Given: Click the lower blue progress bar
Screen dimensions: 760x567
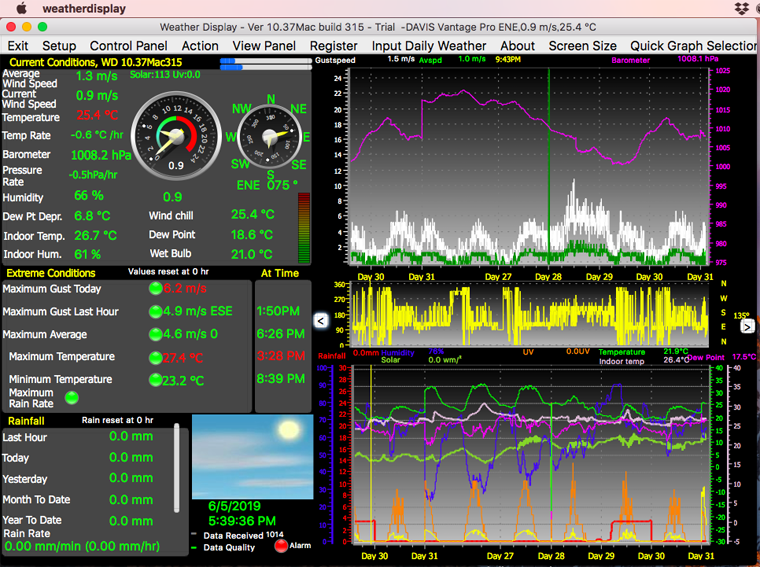Looking at the screenshot, I should 266,68.
